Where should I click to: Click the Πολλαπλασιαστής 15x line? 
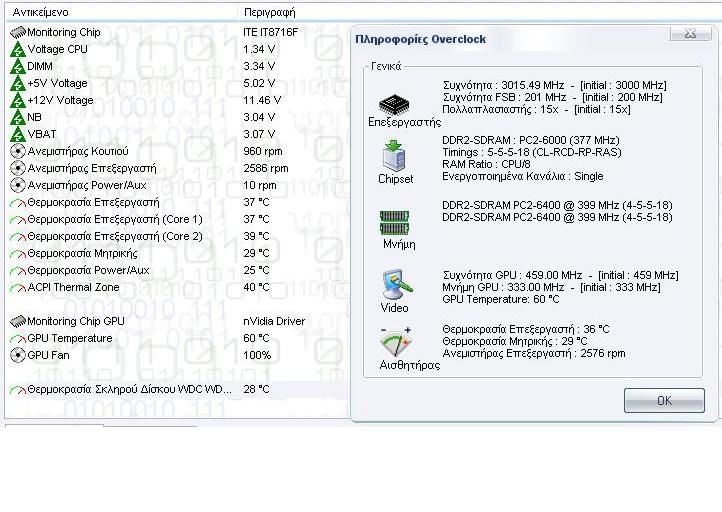coord(536,109)
